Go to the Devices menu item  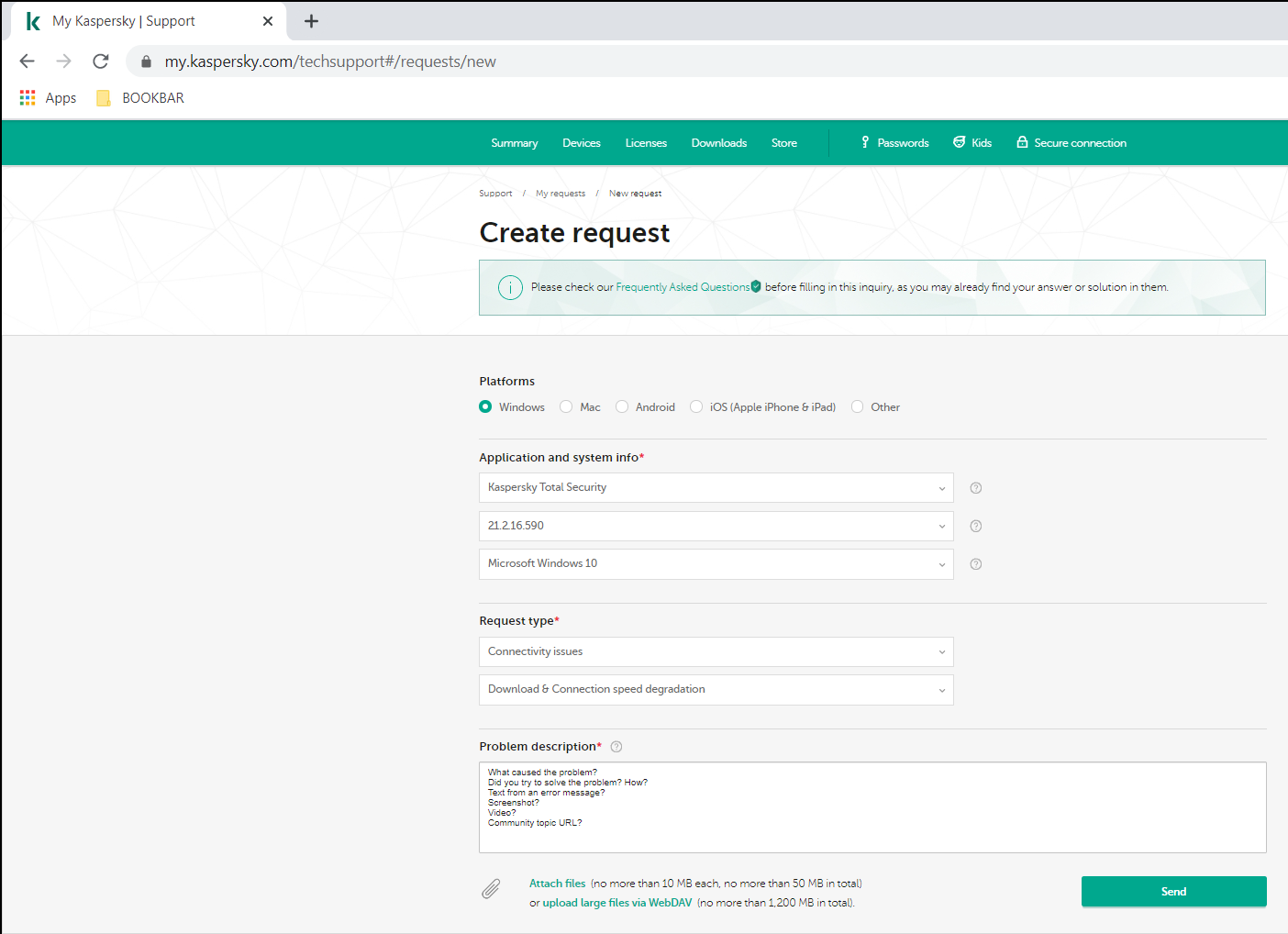(582, 143)
